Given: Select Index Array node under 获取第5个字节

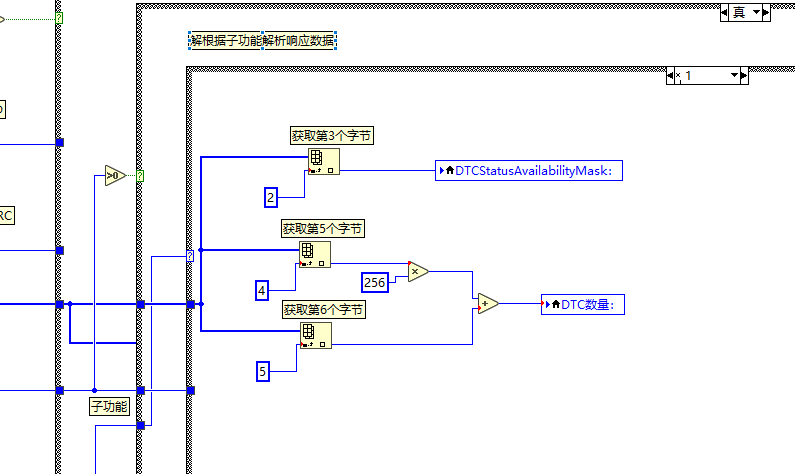Looking at the screenshot, I should pos(315,254).
